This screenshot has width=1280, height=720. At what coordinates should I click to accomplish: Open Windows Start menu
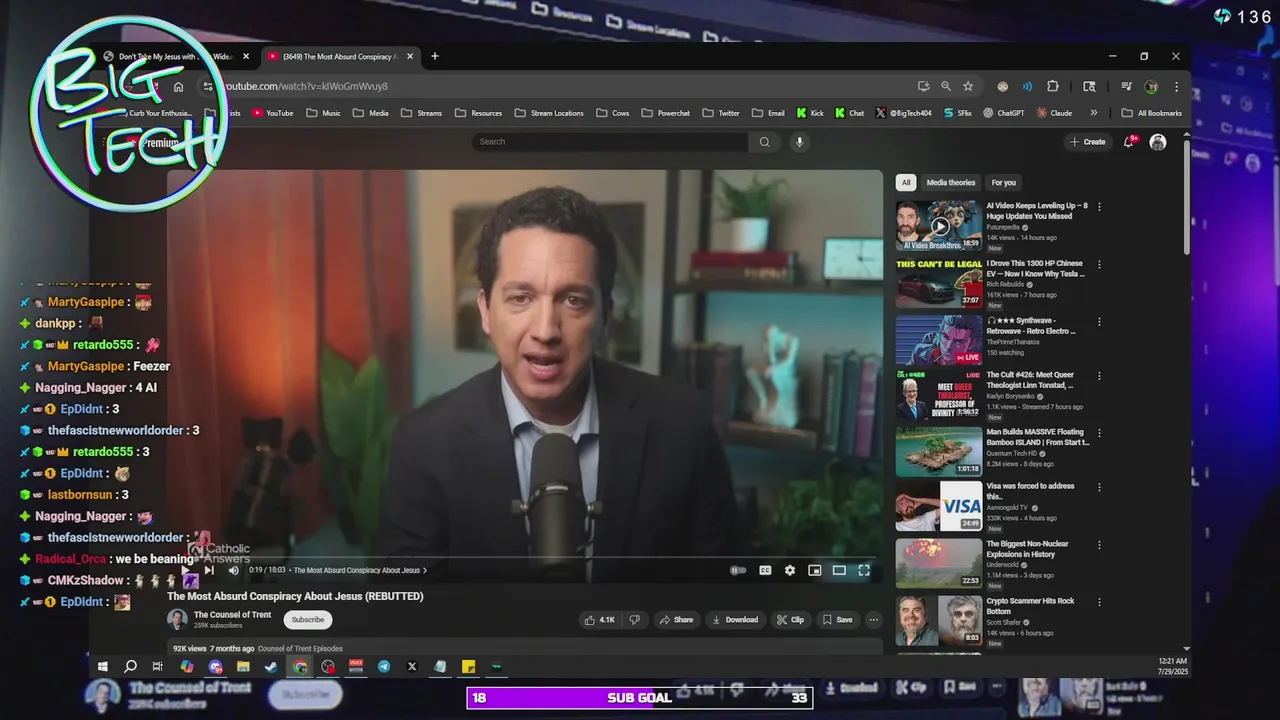(x=102, y=666)
